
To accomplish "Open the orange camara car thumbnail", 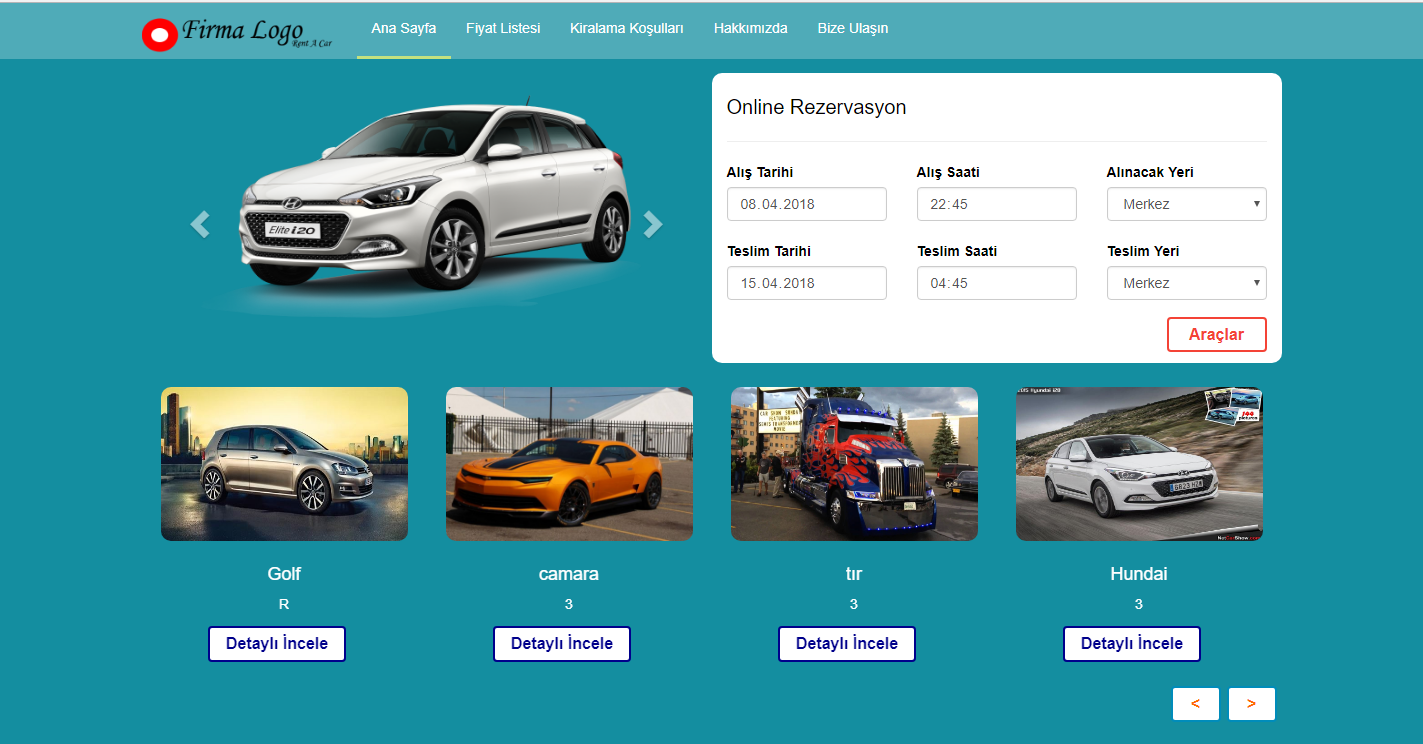I will point(569,464).
